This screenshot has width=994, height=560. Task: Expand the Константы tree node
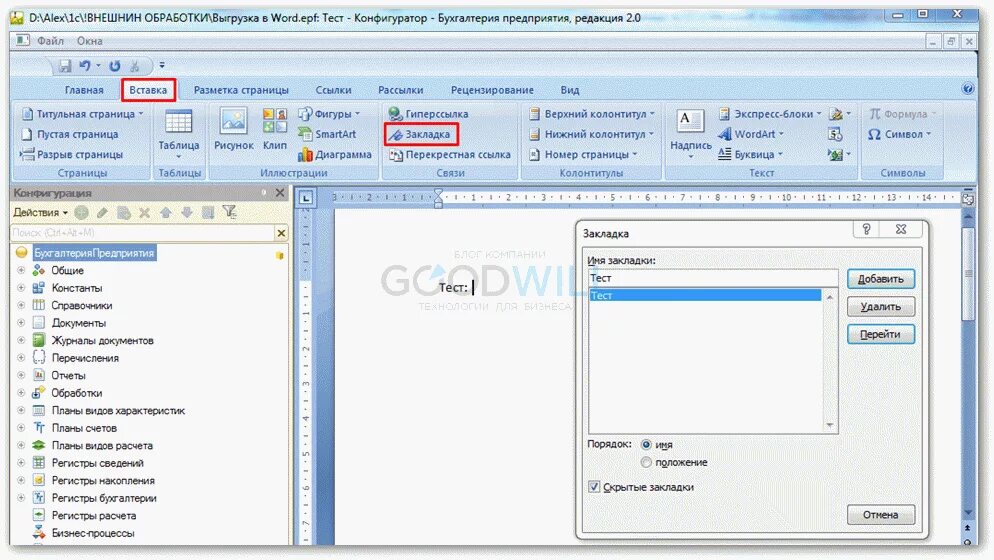click(21, 288)
